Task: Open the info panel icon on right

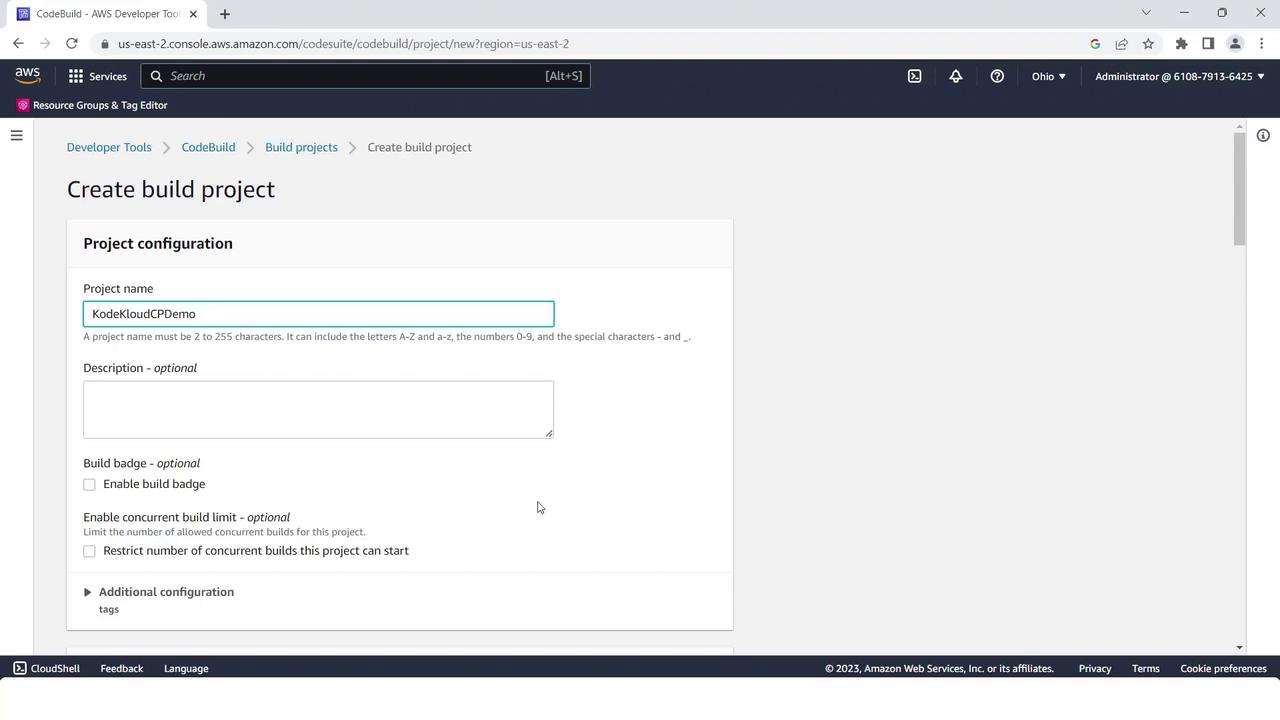Action: coord(1263,135)
